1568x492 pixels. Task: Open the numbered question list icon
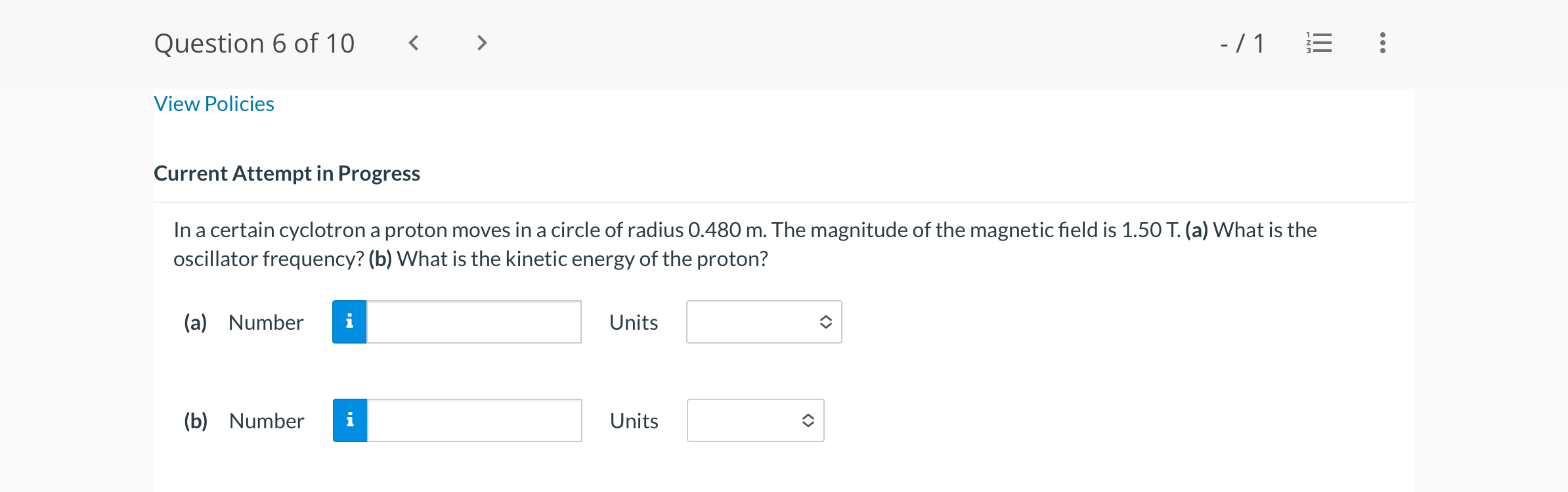[x=1318, y=43]
